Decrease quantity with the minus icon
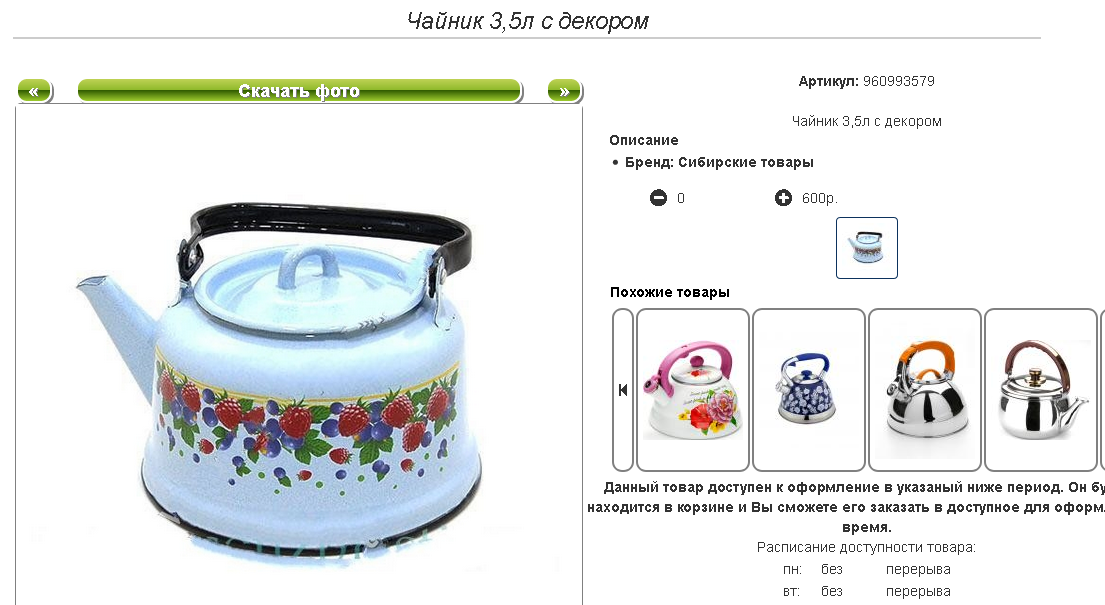The height and width of the screenshot is (605, 1105). coord(658,198)
